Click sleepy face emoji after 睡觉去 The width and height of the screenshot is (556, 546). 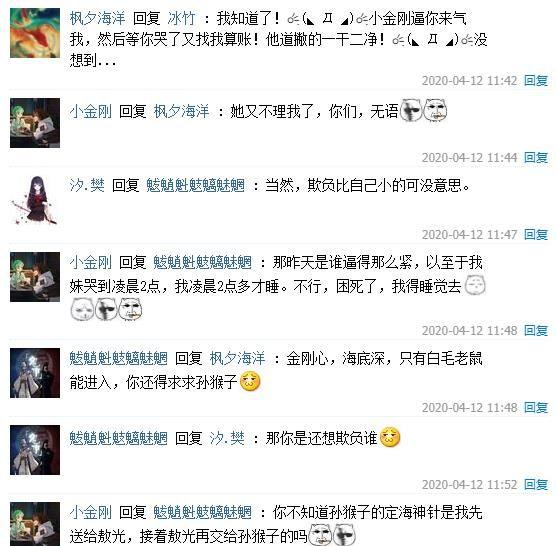475,285
